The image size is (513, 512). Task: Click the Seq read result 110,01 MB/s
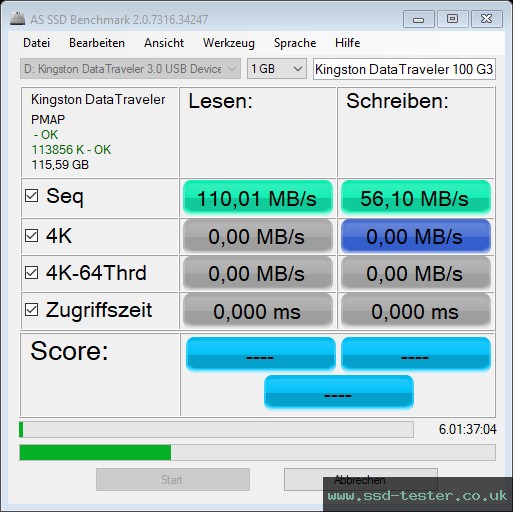point(258,198)
